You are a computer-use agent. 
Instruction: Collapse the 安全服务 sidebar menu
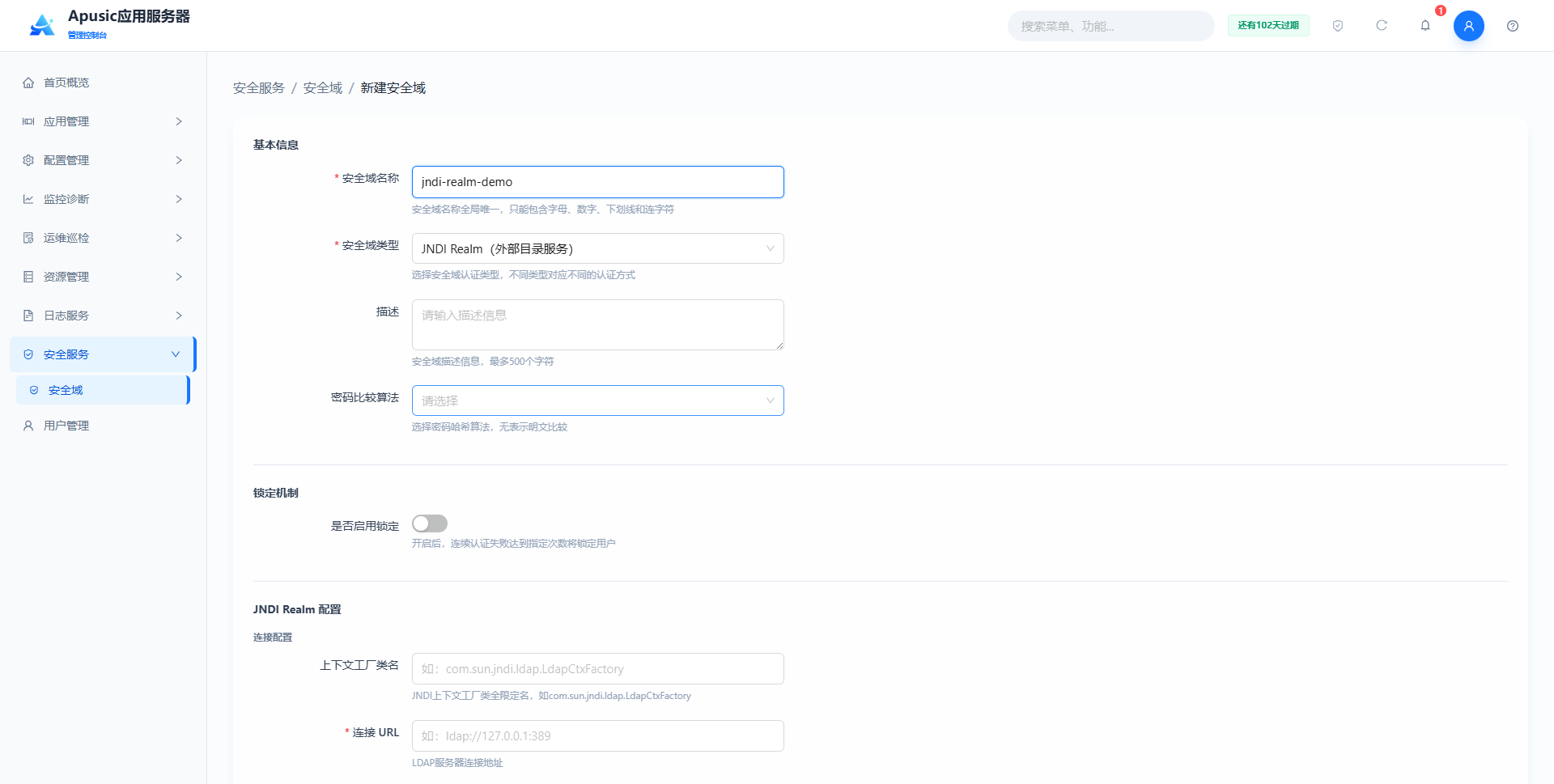[x=103, y=354]
